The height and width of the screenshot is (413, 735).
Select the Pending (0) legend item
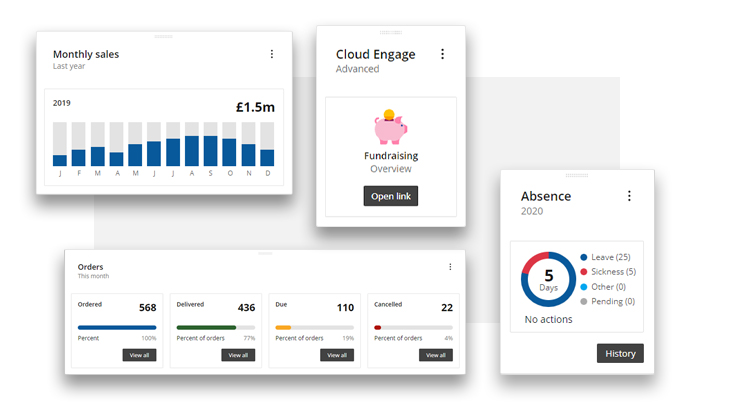point(608,301)
